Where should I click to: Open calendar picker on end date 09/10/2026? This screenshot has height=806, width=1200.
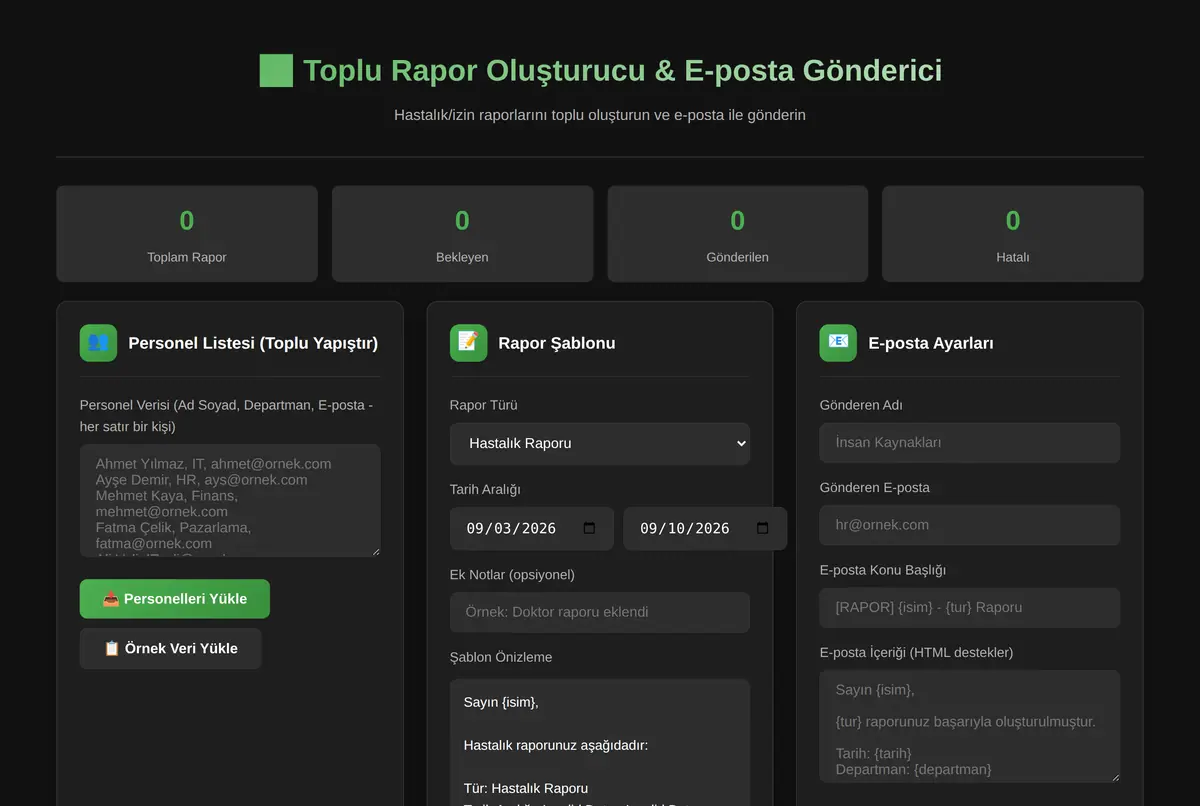coord(763,528)
